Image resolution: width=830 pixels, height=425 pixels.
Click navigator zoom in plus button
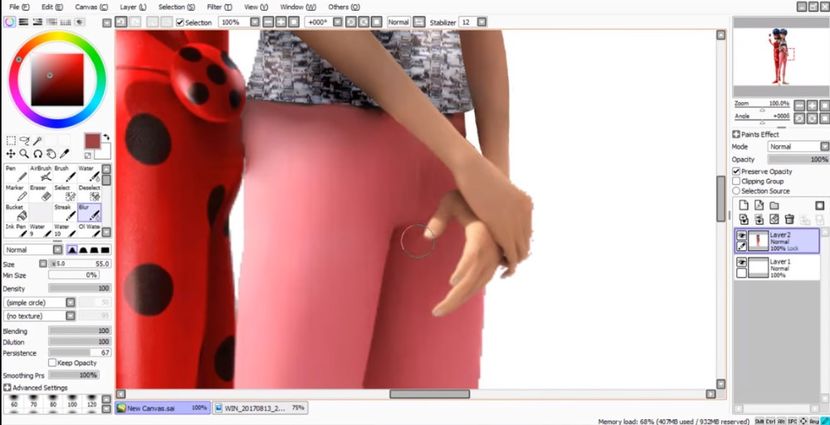pos(811,105)
